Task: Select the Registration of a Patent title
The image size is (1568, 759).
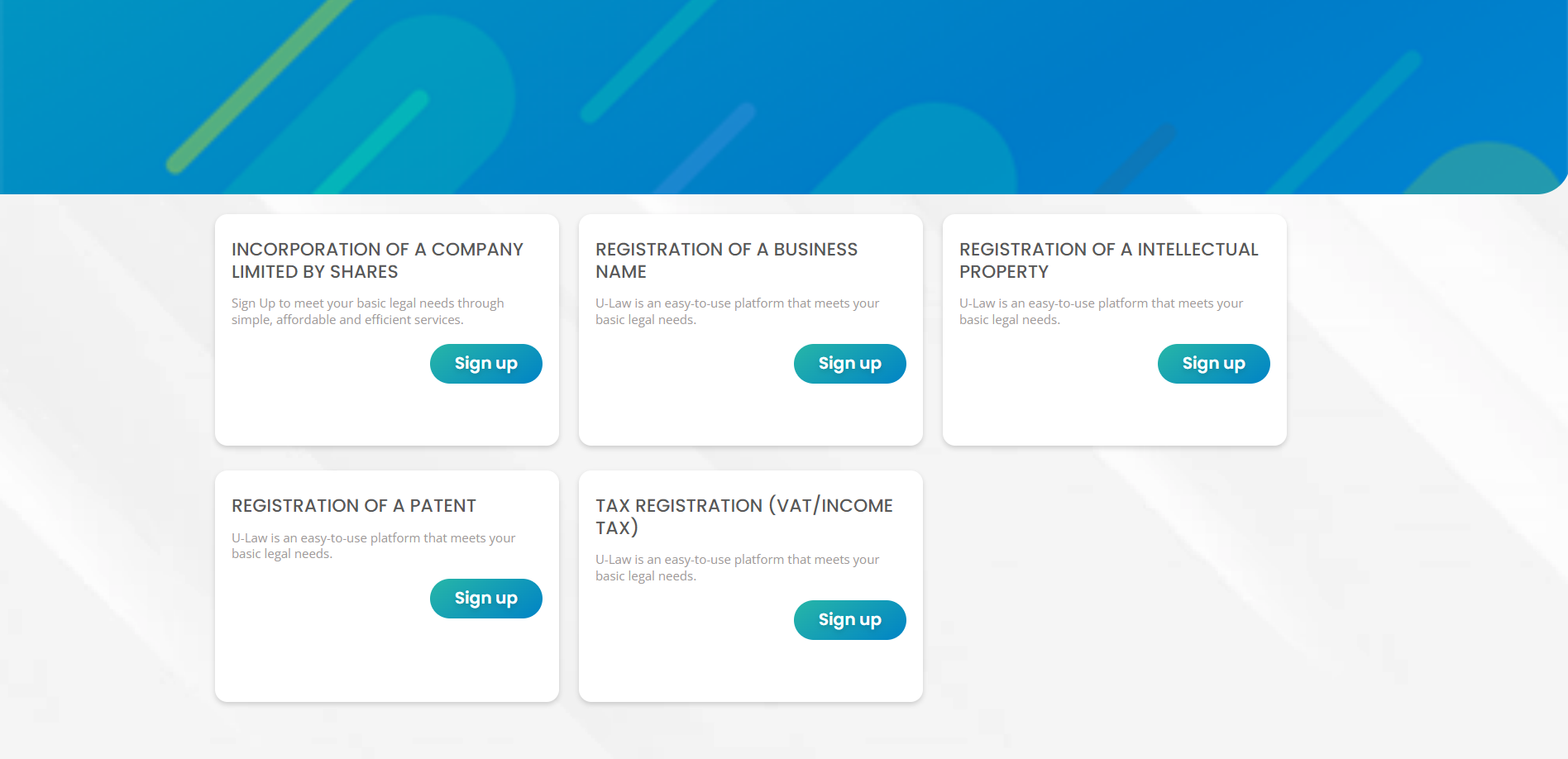Action: coord(354,505)
